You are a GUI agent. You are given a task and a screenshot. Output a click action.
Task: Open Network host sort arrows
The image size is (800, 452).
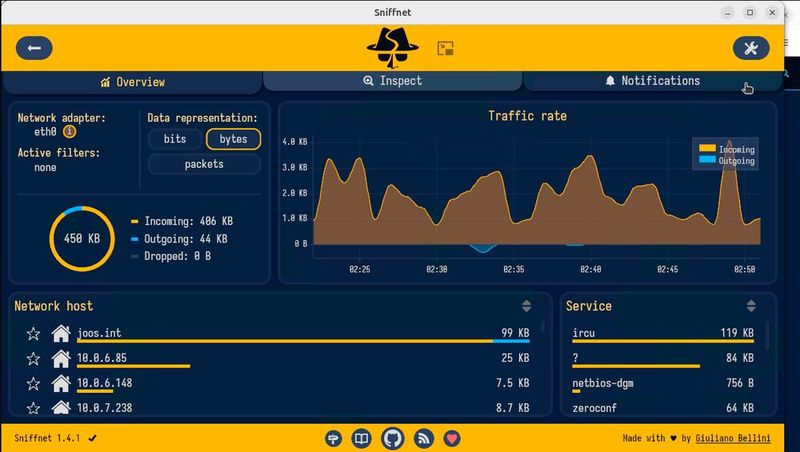click(x=526, y=306)
